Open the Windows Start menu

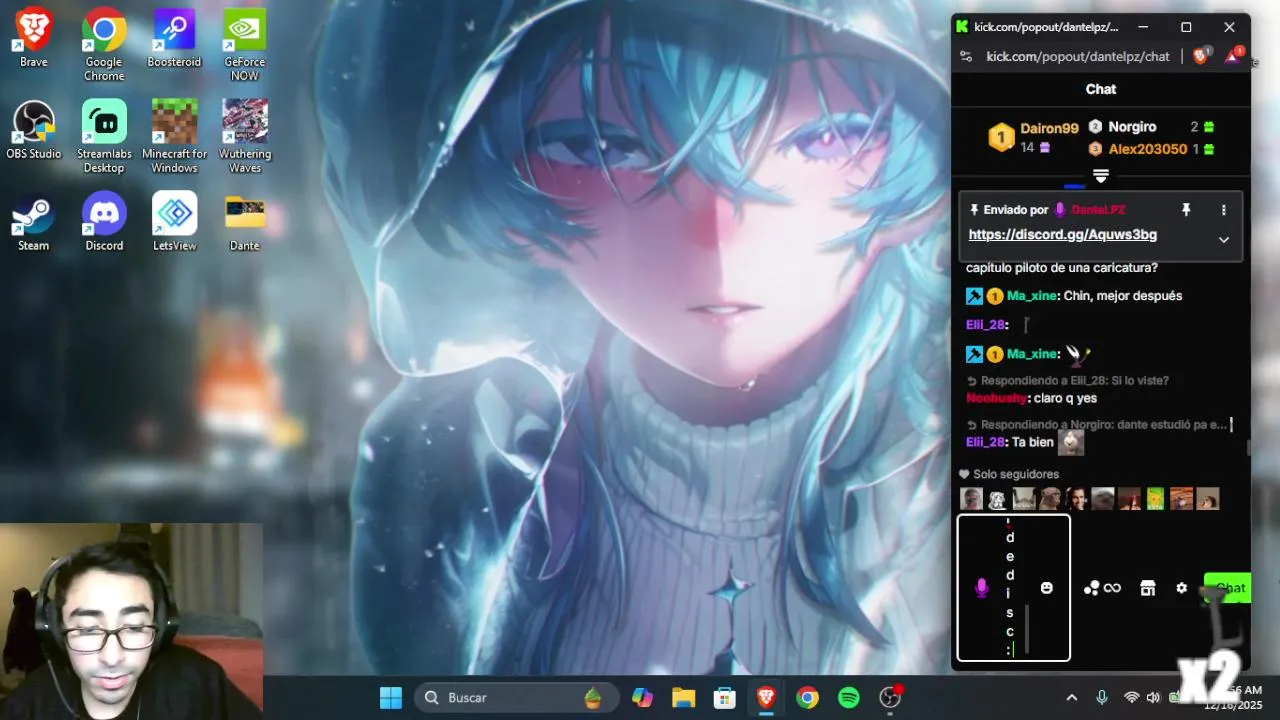pos(391,697)
